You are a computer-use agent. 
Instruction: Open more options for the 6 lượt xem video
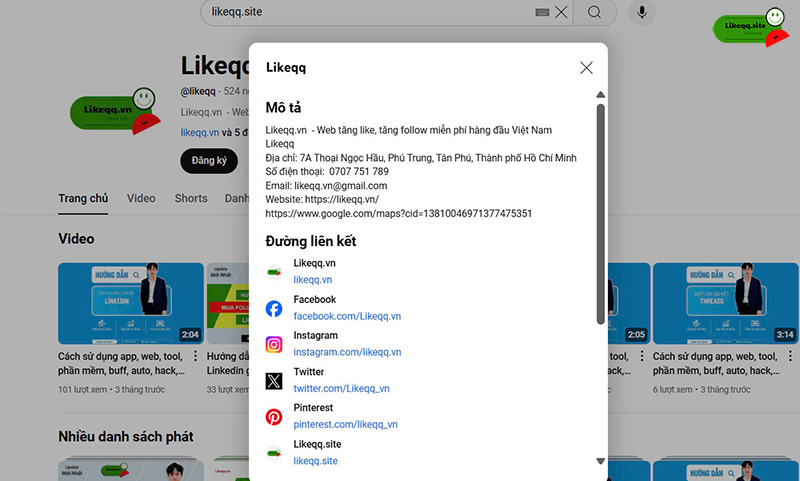(x=790, y=356)
